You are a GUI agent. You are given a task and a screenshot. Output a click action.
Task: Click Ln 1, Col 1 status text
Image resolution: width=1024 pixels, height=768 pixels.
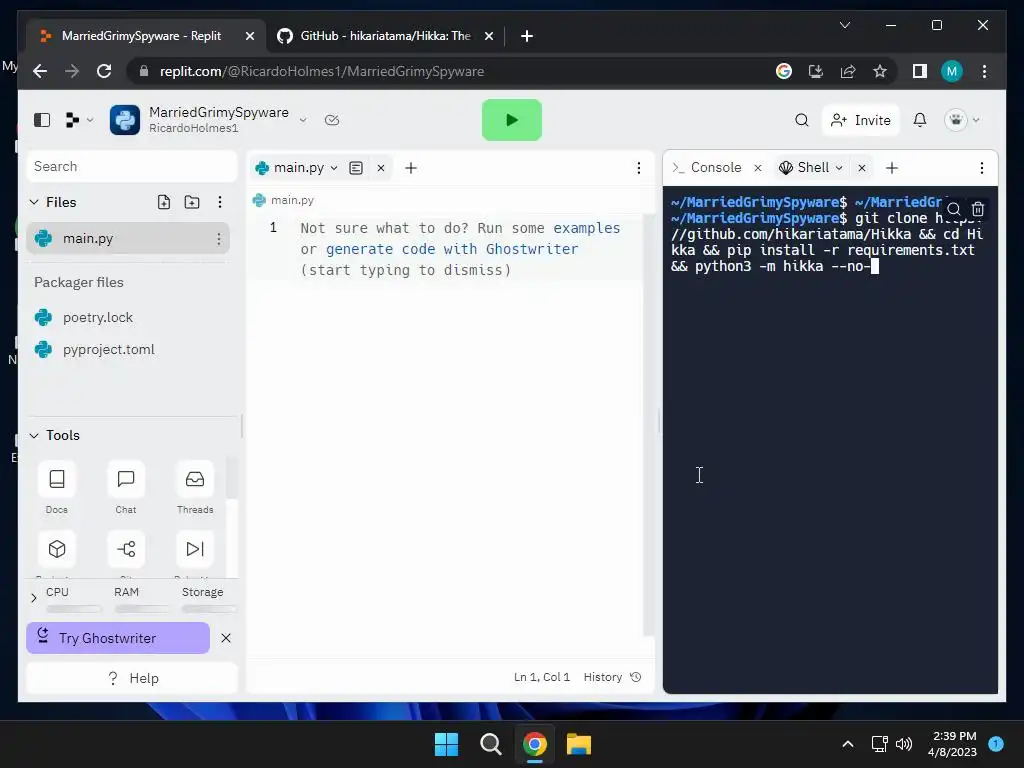[x=542, y=677]
